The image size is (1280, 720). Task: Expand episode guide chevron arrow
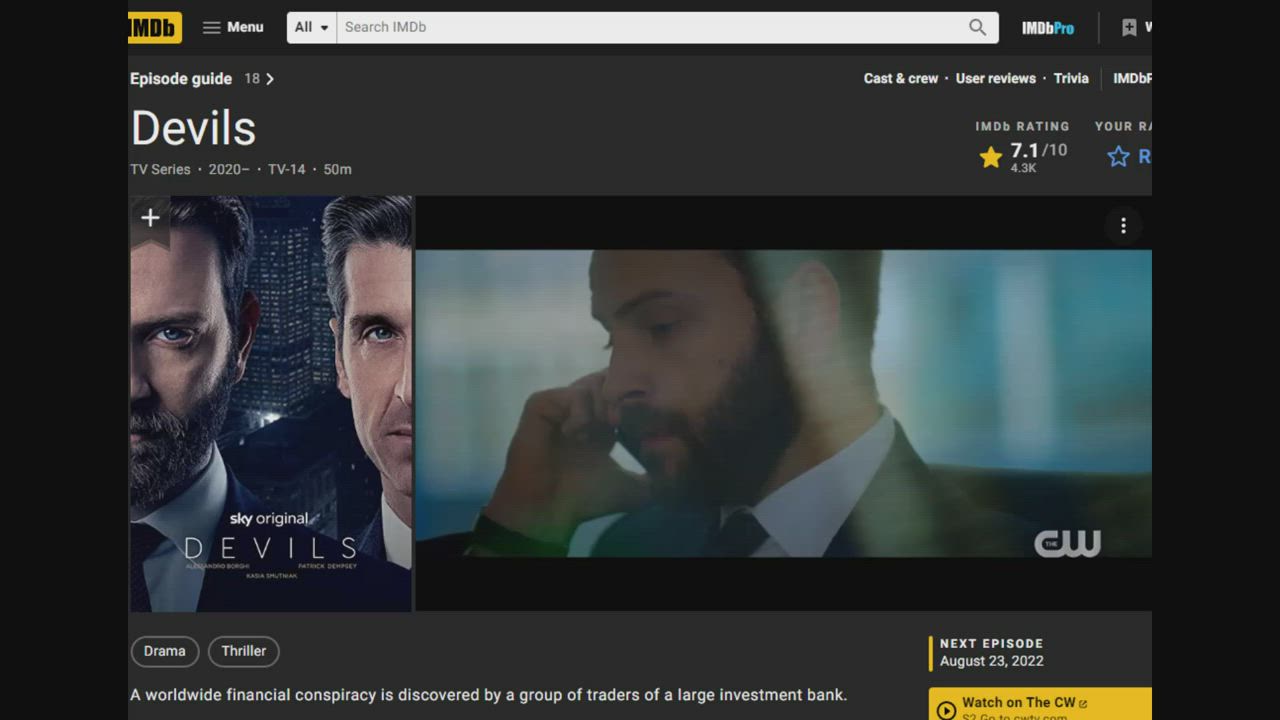tap(270, 79)
